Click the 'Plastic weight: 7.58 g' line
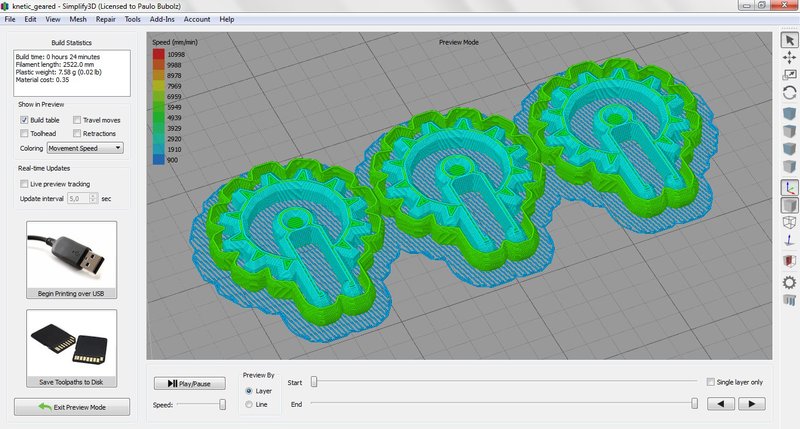The width and height of the screenshot is (800, 429). click(x=59, y=72)
